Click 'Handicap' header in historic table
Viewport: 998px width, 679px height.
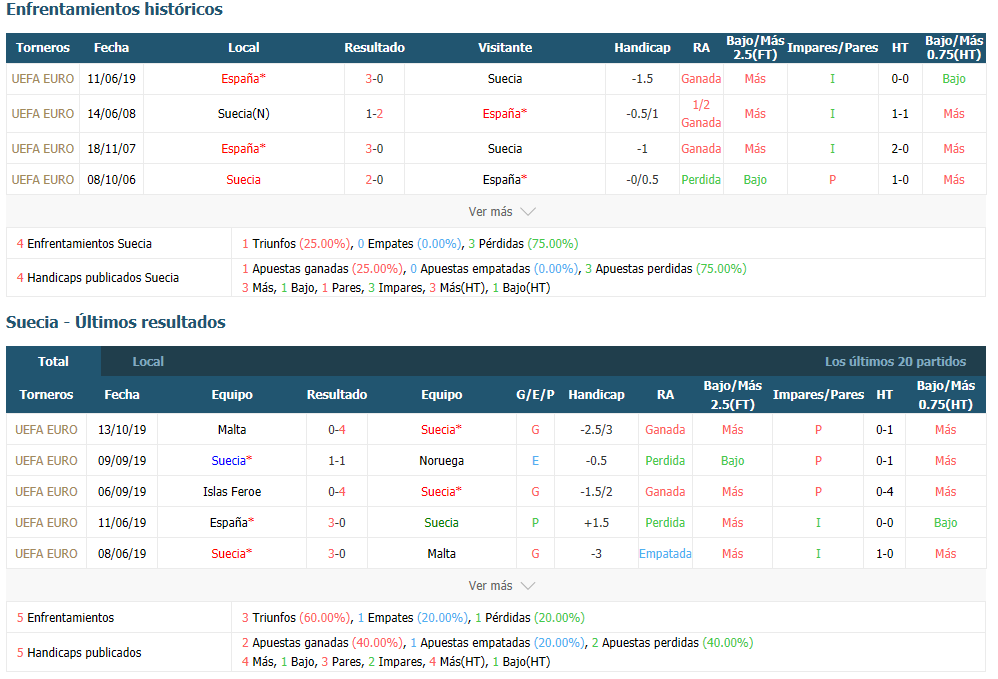(642, 48)
